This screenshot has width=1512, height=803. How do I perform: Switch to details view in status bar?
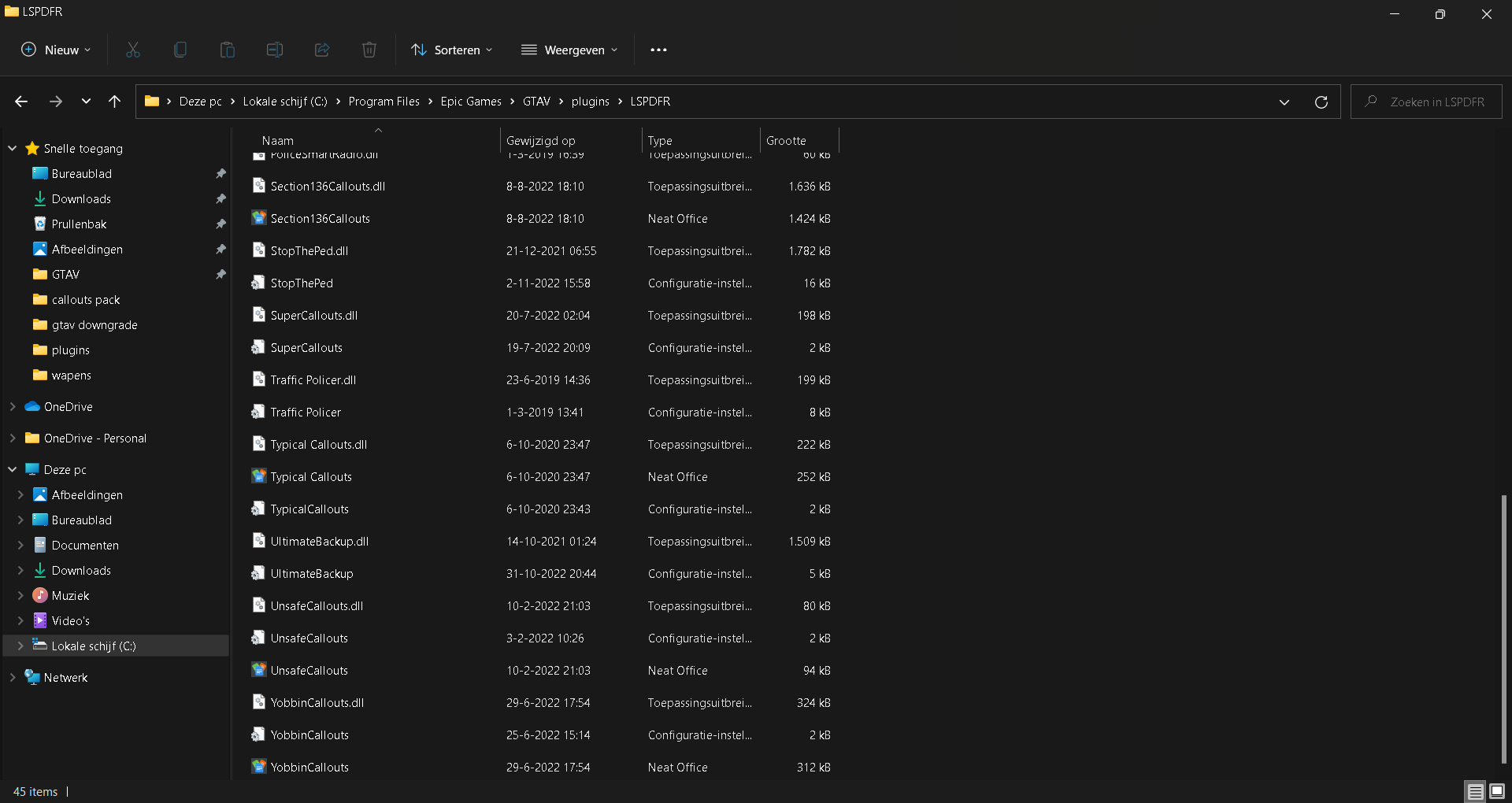coord(1475,791)
